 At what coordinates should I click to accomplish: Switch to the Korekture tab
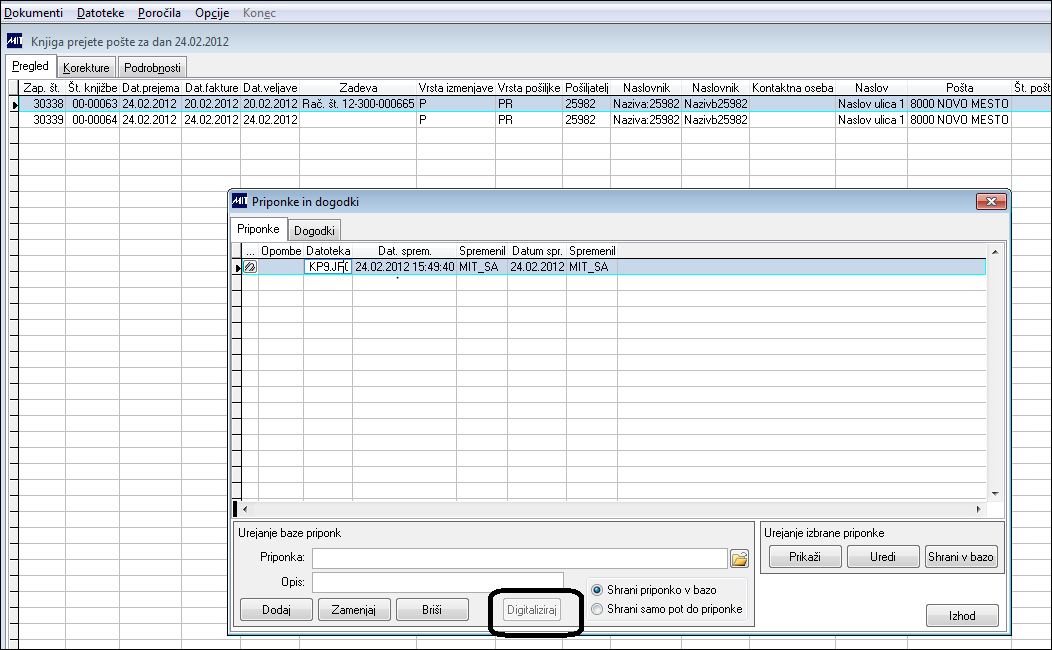click(x=86, y=68)
